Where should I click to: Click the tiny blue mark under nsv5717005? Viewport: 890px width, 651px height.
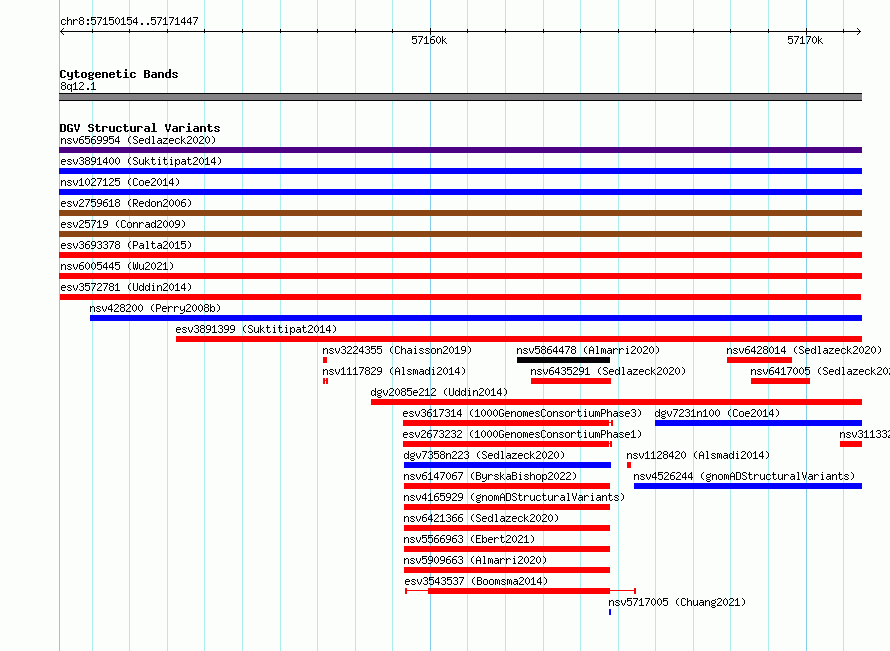coord(610,612)
